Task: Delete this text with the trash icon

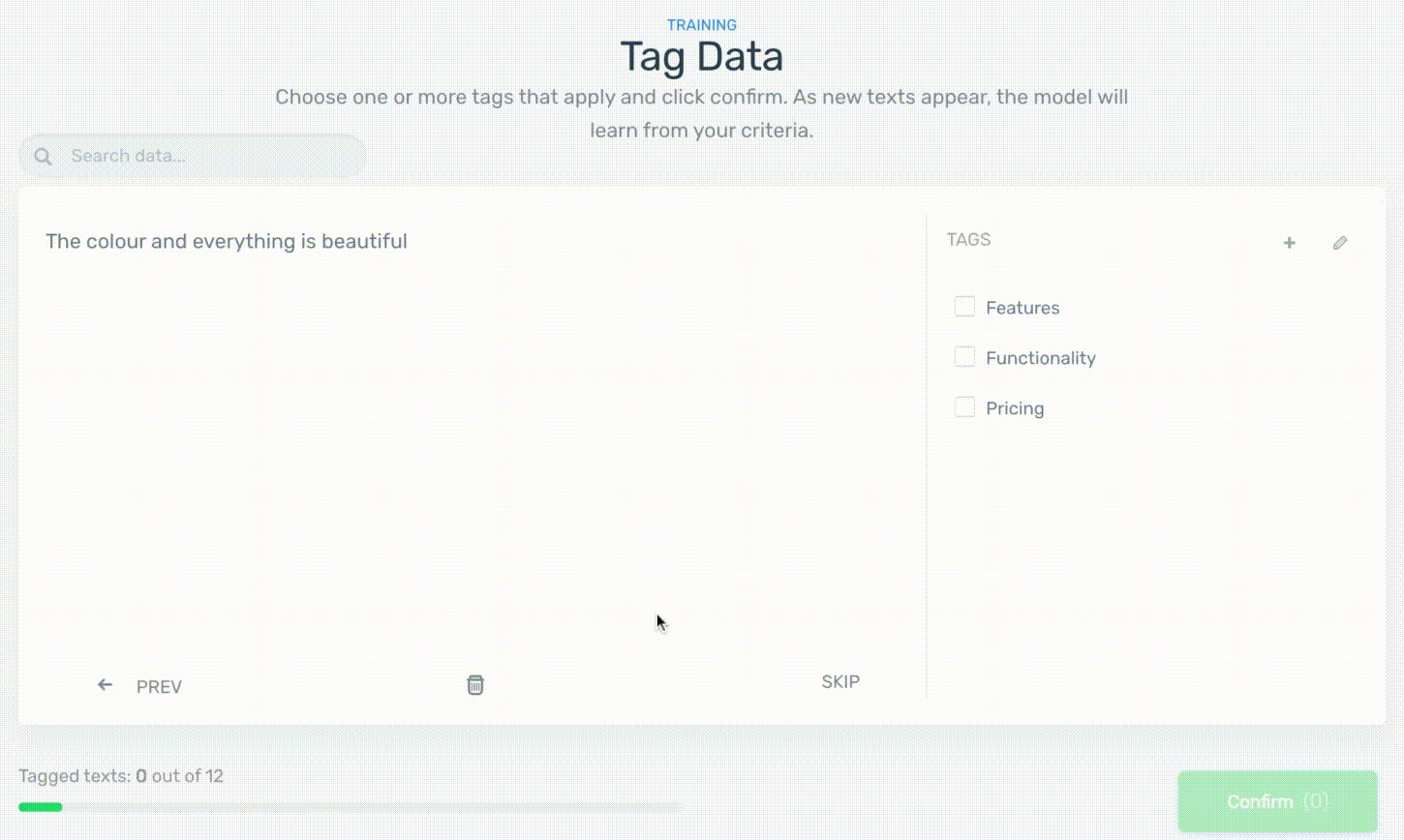Action: pos(475,685)
